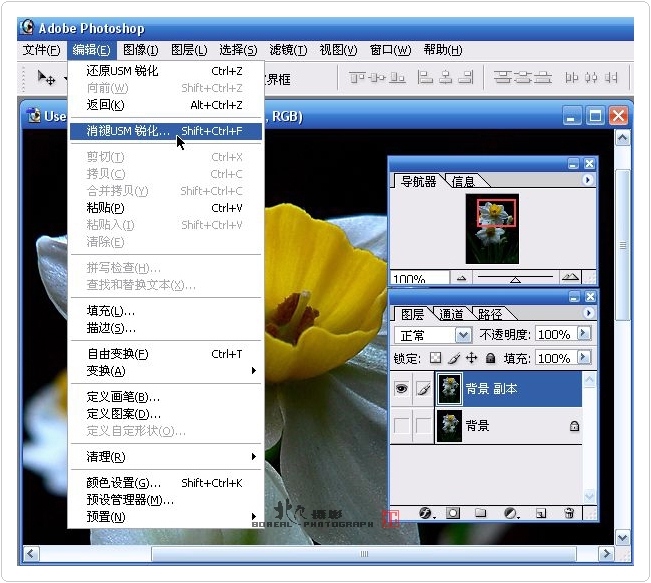Viewport: 651px width, 583px height.
Task: Click the distribute top edges icon
Action: pyautogui.click(x=502, y=78)
